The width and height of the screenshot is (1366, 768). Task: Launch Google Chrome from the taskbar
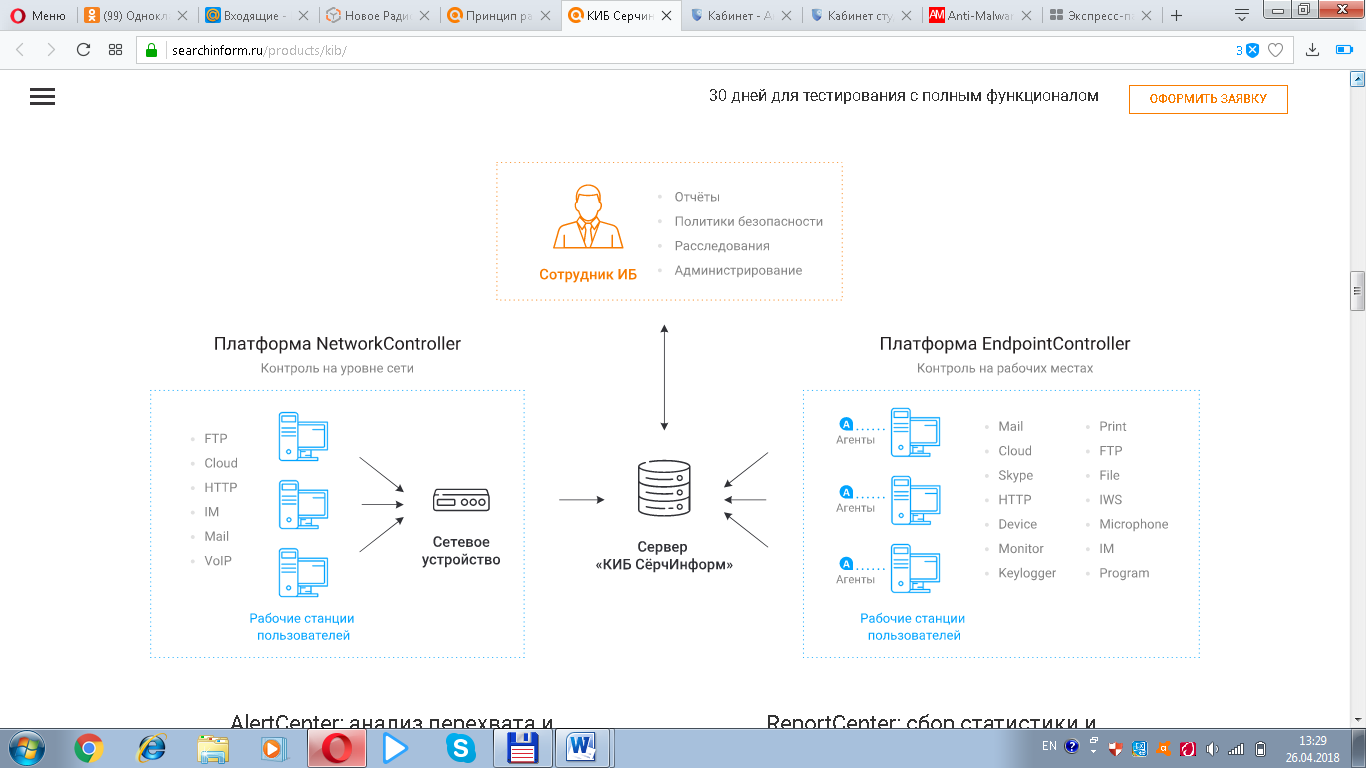tap(89, 748)
